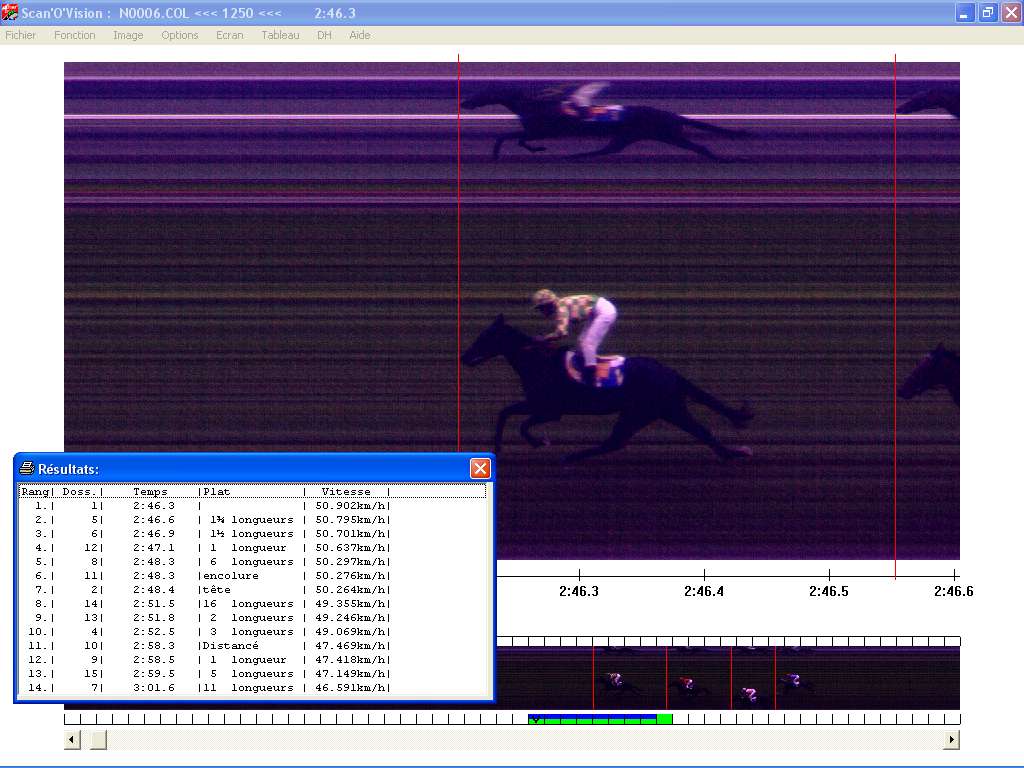Click the 'Plat' column header
Viewport: 1024px width, 768px height.
[217, 492]
